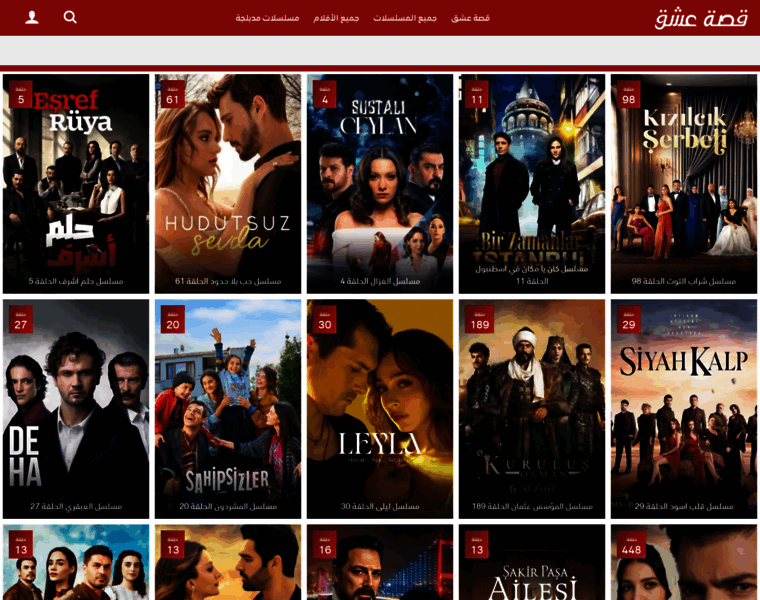This screenshot has width=760, height=600.
Task: Click the episode 5 badge on Eşref Rüya
Action: tap(21, 95)
